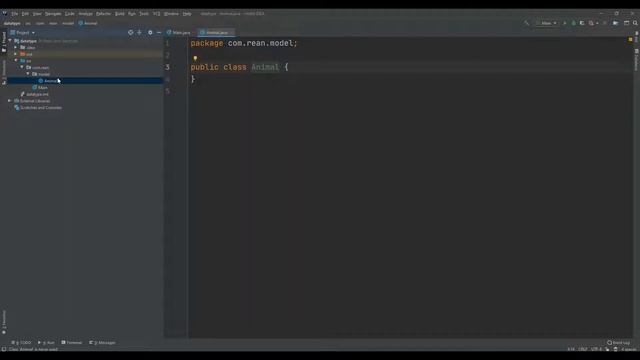Hide the Project panel with minus icon

(159, 32)
